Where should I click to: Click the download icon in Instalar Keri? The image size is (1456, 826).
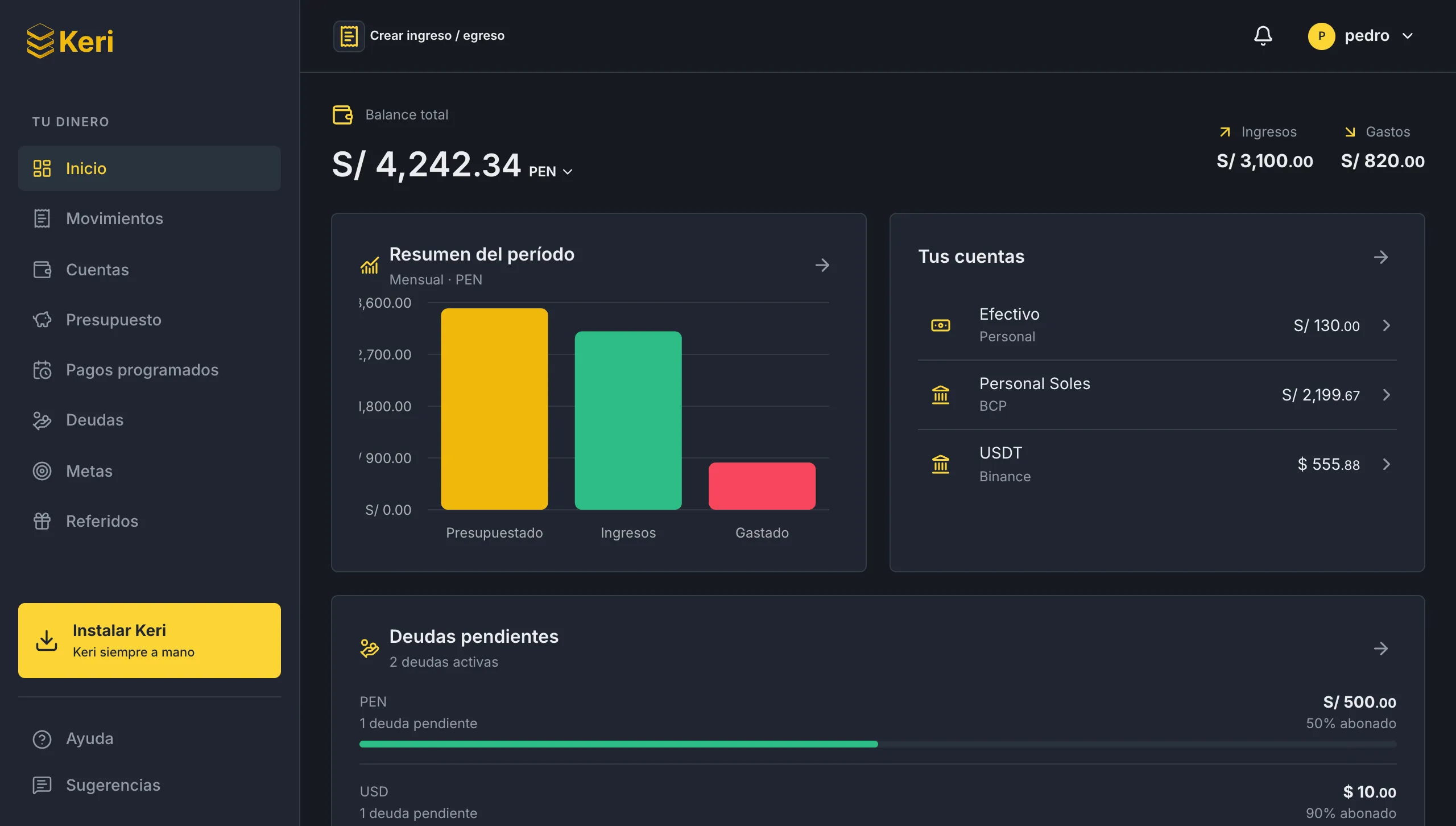pos(47,641)
